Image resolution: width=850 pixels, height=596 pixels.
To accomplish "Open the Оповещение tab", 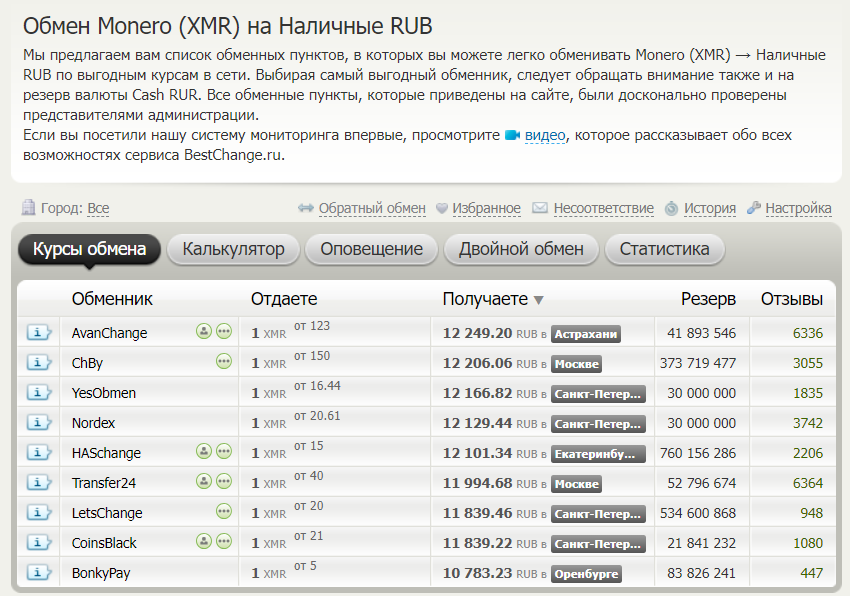I will [x=371, y=249].
